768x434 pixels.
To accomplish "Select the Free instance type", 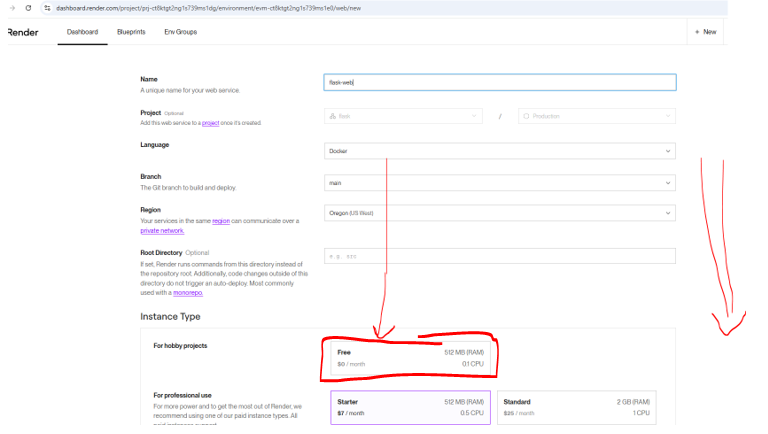I will pos(409,358).
